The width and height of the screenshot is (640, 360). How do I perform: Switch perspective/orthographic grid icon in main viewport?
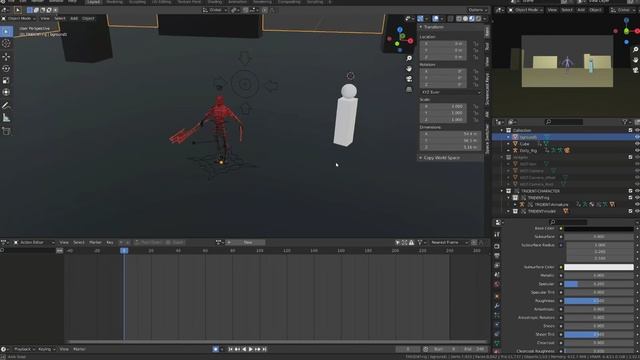click(x=409, y=89)
